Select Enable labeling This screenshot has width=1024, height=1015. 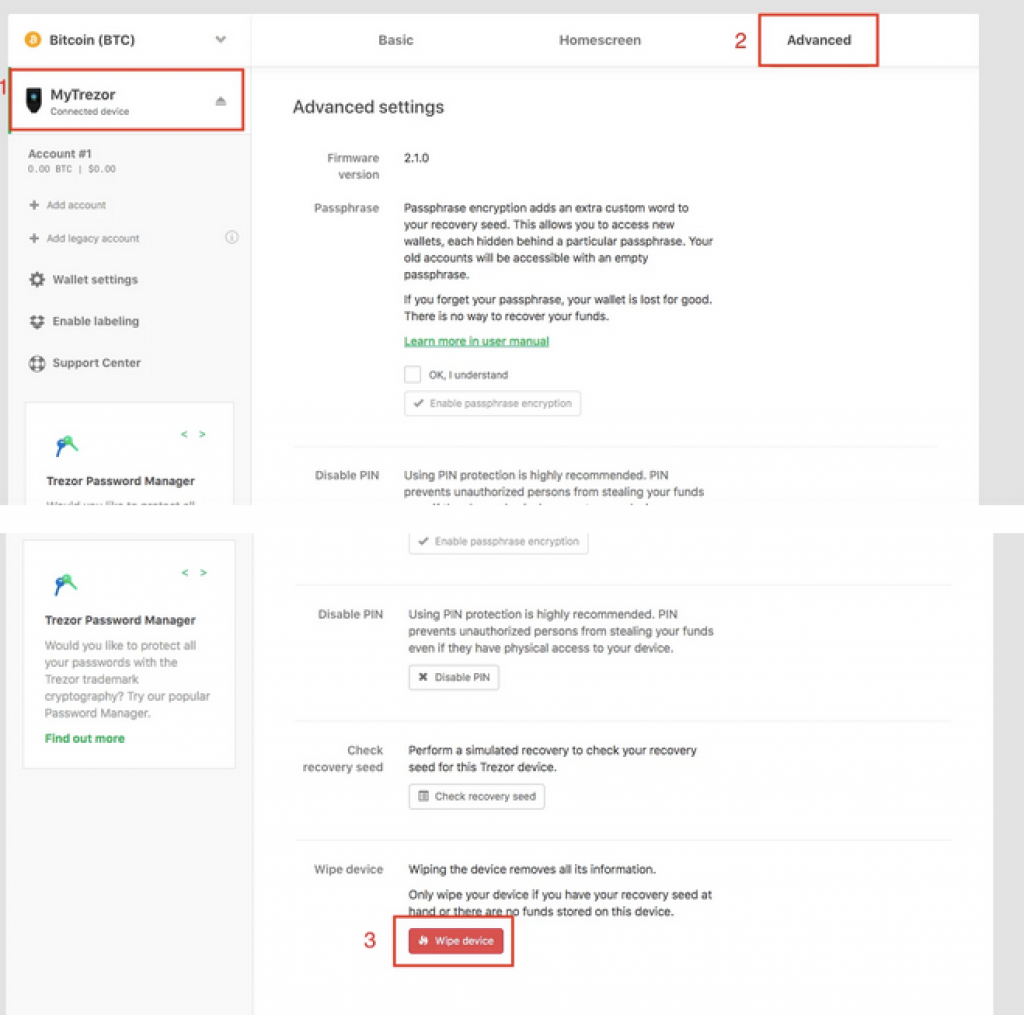click(x=96, y=321)
